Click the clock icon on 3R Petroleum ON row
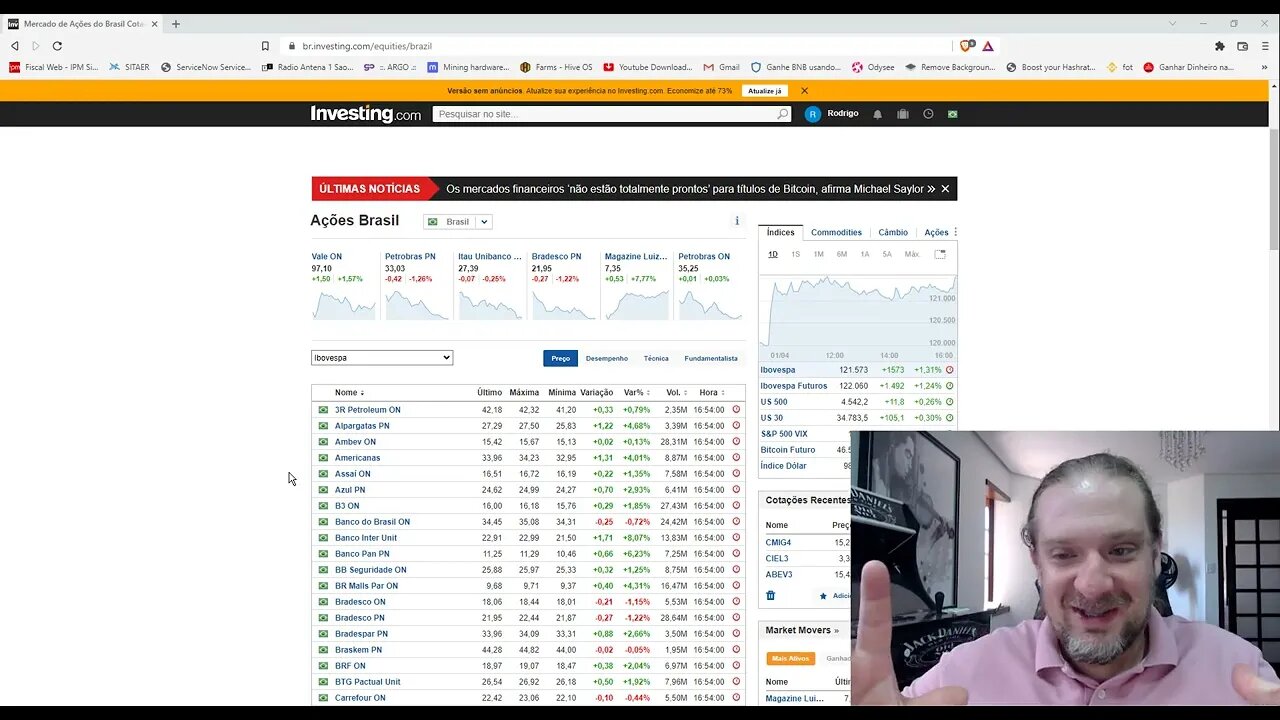Screen dimensions: 1280x720 point(737,409)
